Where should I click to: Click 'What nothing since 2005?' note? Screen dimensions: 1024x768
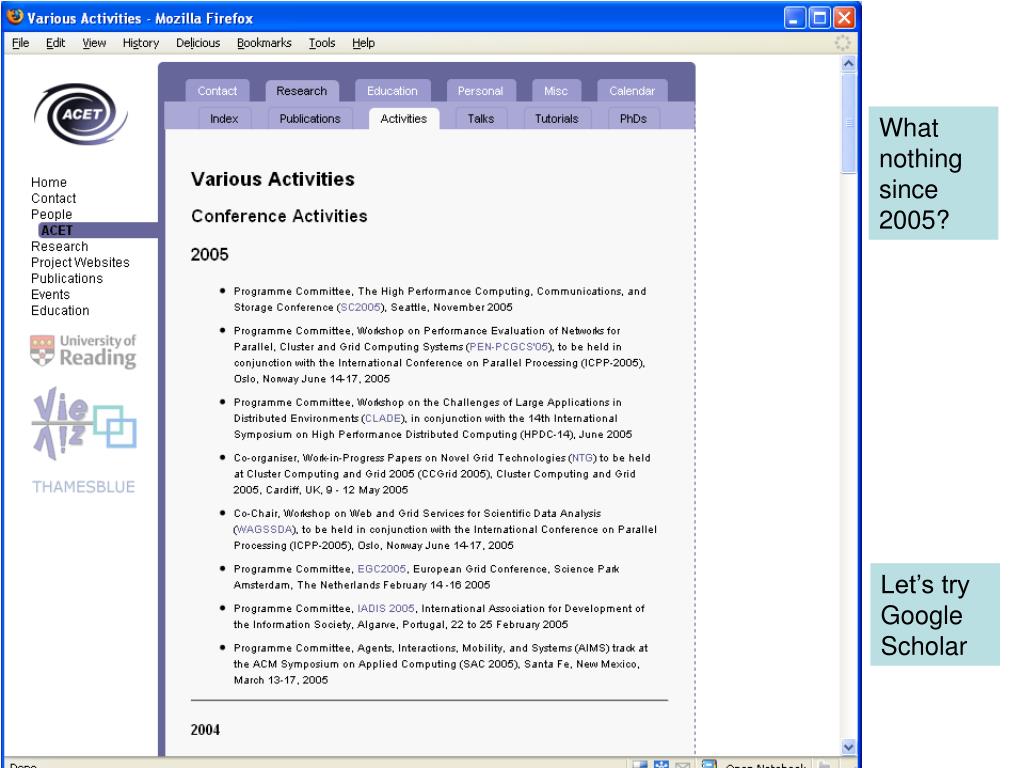(x=933, y=173)
